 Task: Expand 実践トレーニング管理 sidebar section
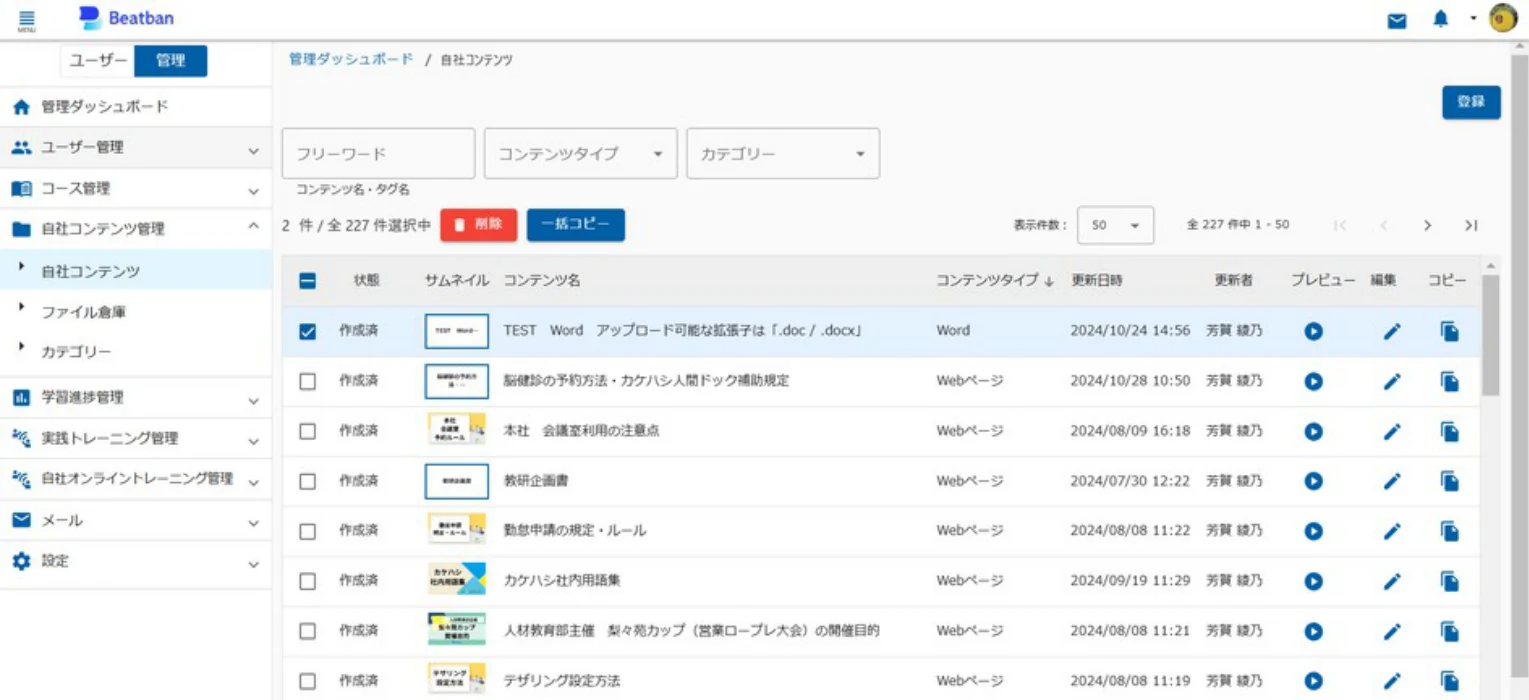[x=136, y=438]
